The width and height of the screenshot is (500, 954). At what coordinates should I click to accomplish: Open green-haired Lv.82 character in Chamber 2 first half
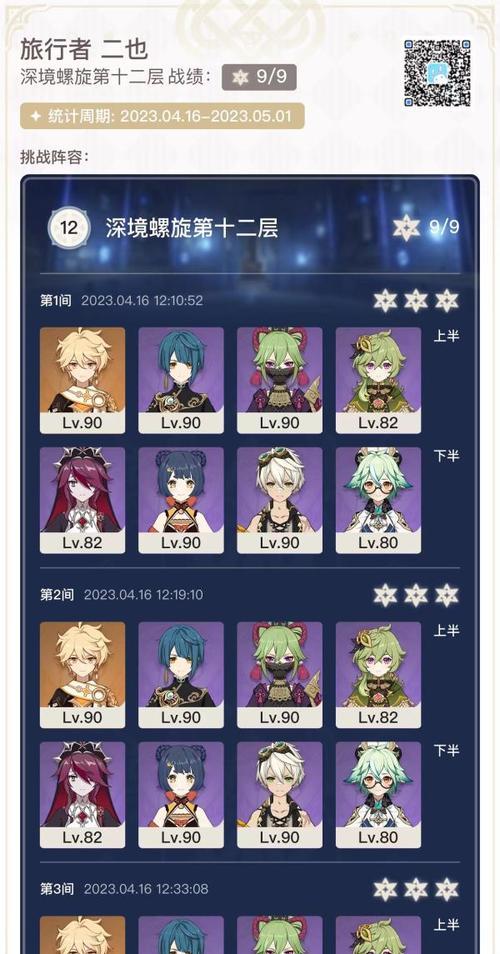coord(378,675)
